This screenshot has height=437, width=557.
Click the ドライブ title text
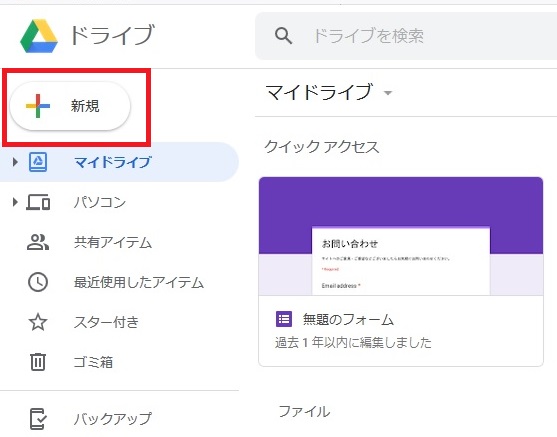point(112,35)
